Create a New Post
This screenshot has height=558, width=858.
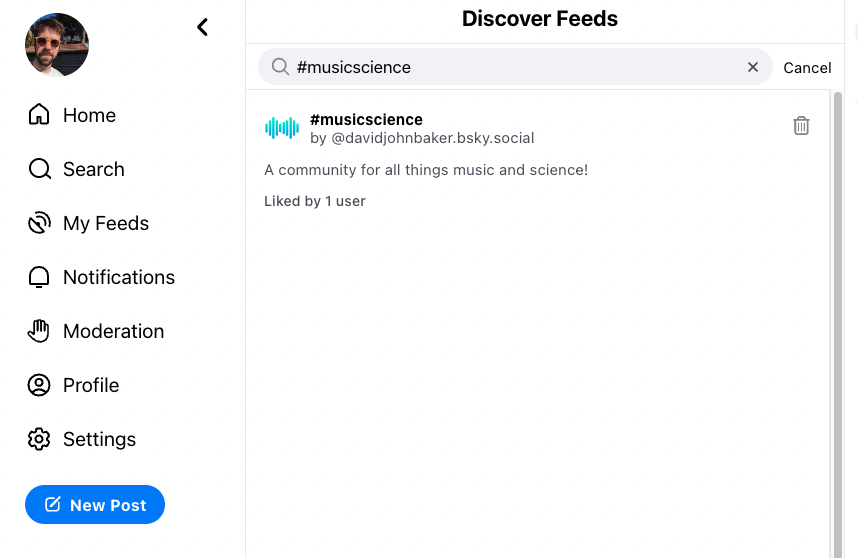click(x=95, y=504)
